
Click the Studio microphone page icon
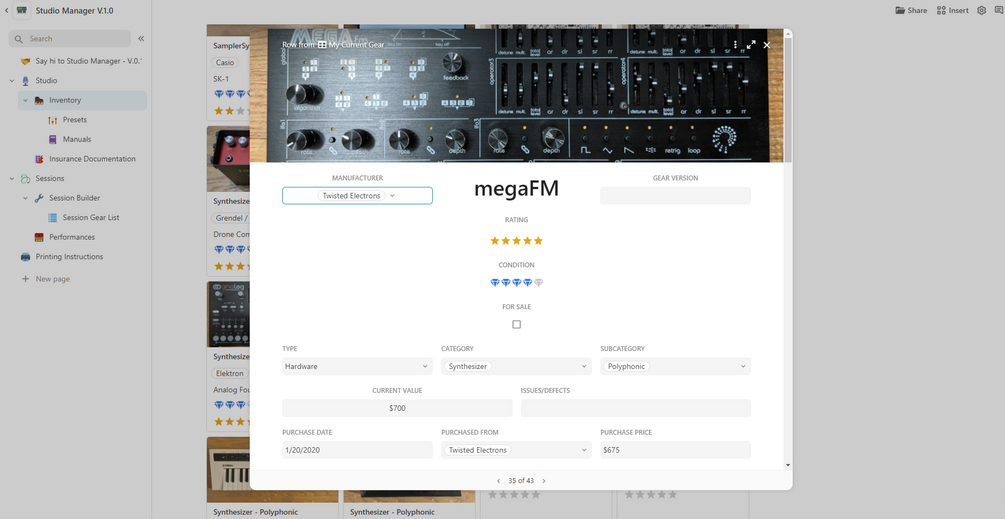pyautogui.click(x=26, y=81)
